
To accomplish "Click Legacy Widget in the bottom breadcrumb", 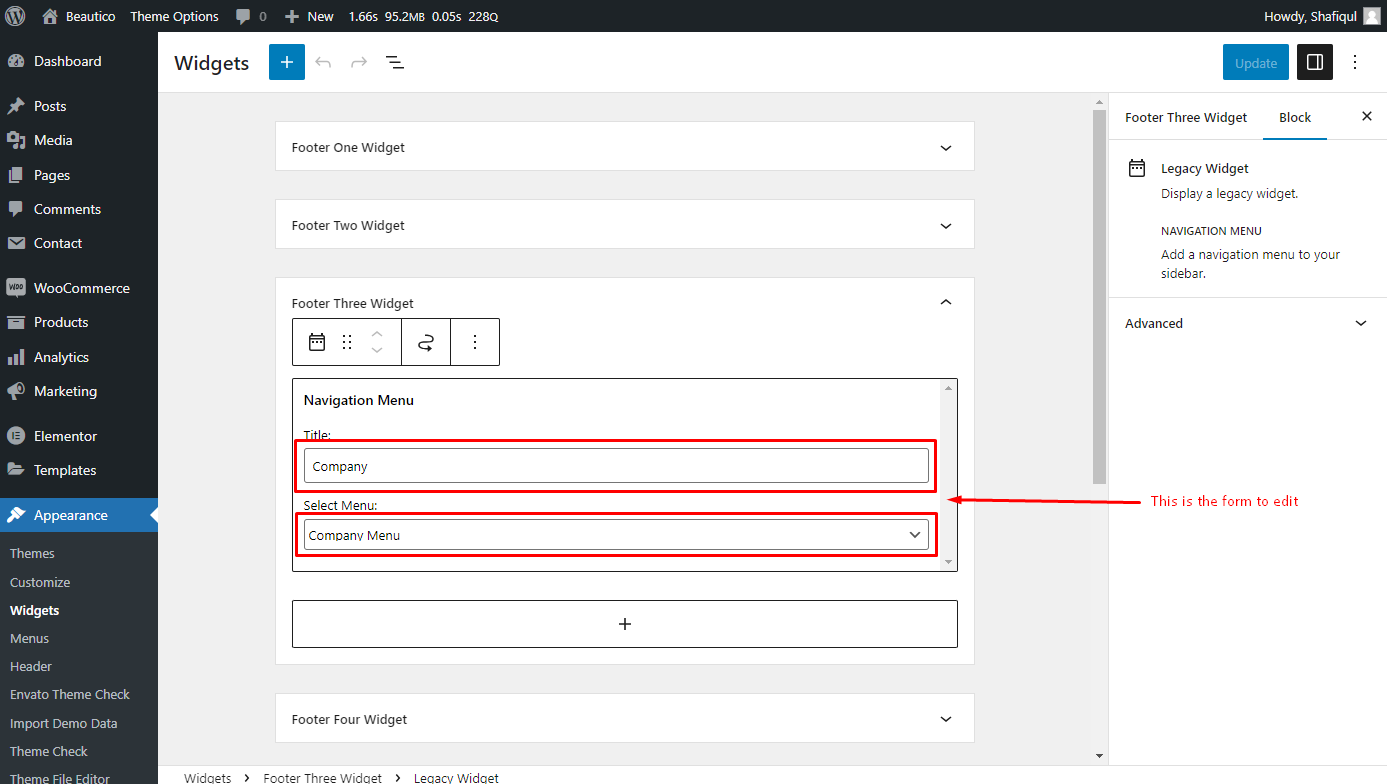I will click(456, 777).
